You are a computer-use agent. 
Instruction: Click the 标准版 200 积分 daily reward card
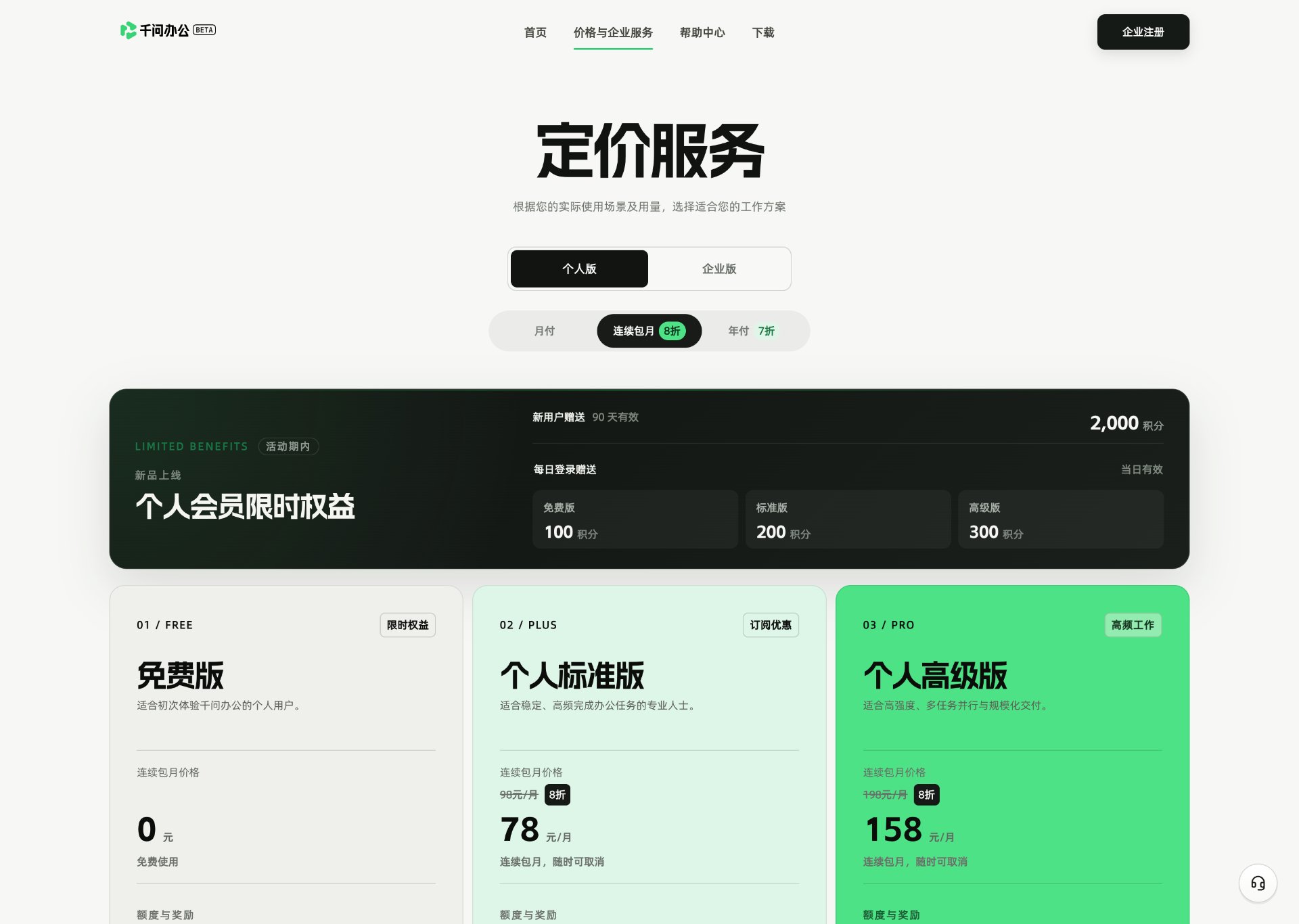(848, 519)
